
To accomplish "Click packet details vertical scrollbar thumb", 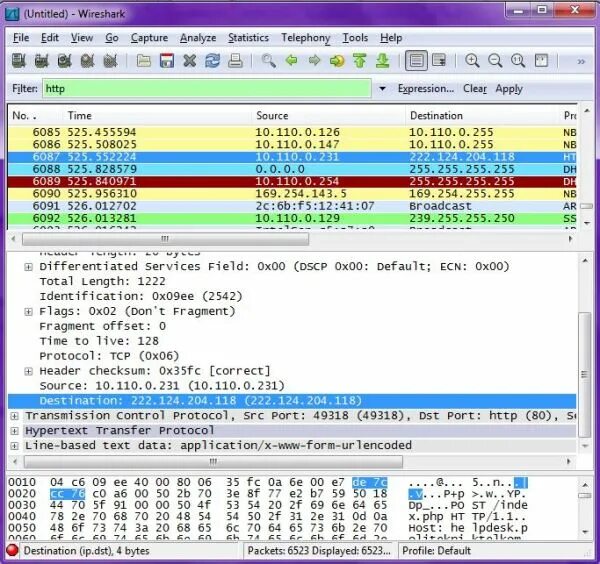I will pyautogui.click(x=584, y=375).
